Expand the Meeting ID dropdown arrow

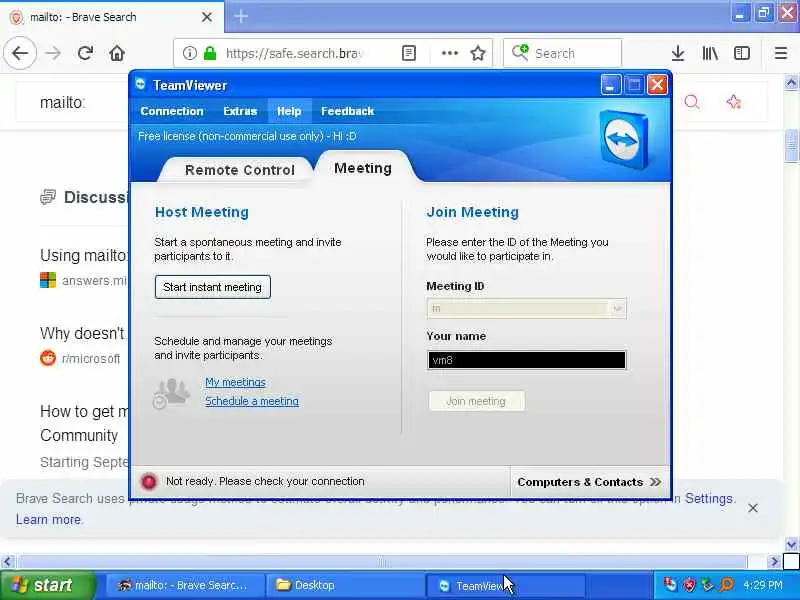pos(617,308)
